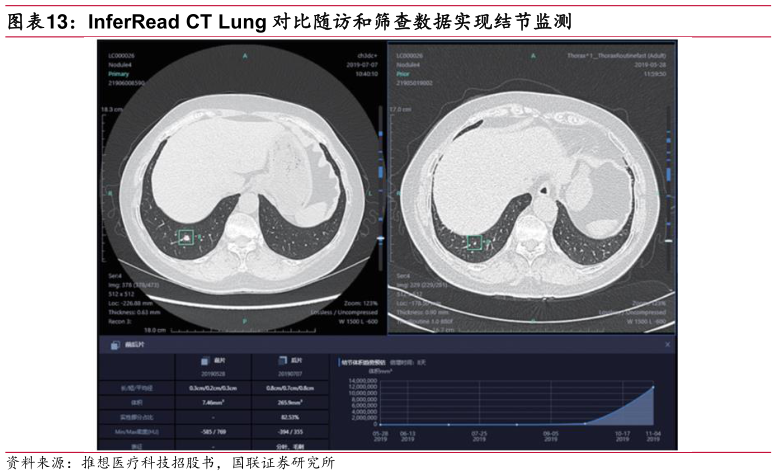Screen dimensions: 777x476
Task: Click the Prior label on right CT
Action: pos(403,74)
